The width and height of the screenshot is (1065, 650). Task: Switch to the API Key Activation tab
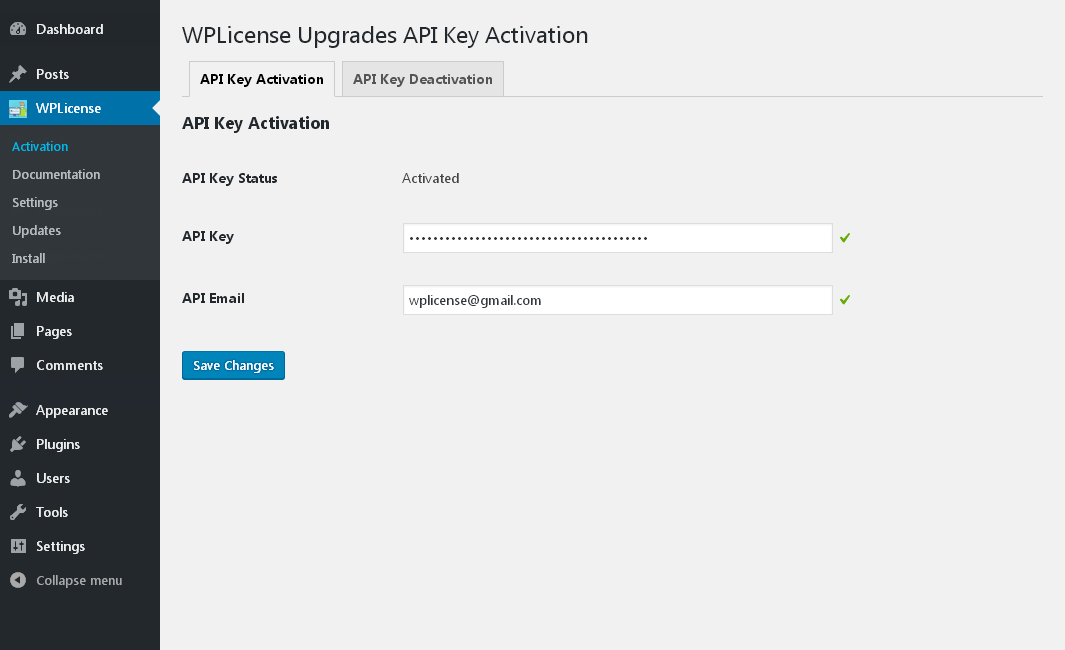tap(261, 79)
